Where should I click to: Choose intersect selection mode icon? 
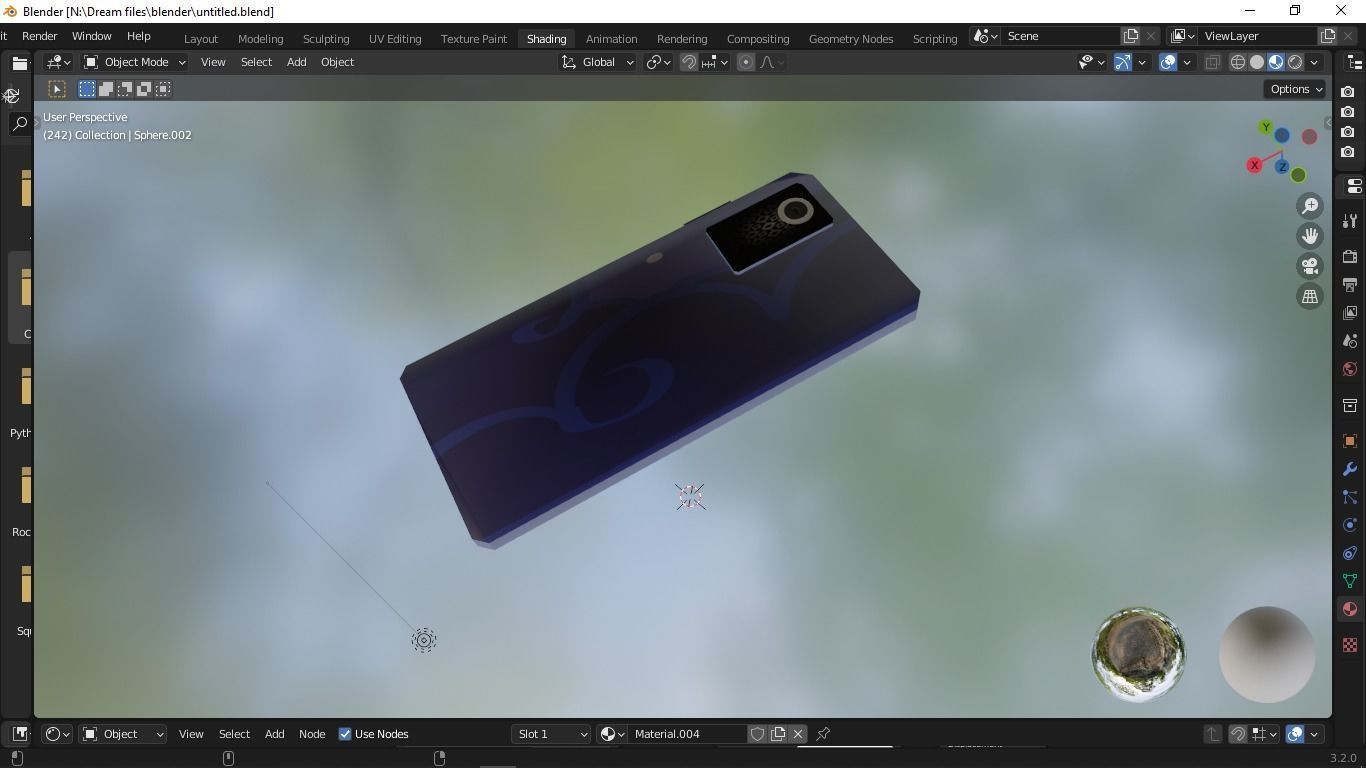pyautogui.click(x=163, y=89)
